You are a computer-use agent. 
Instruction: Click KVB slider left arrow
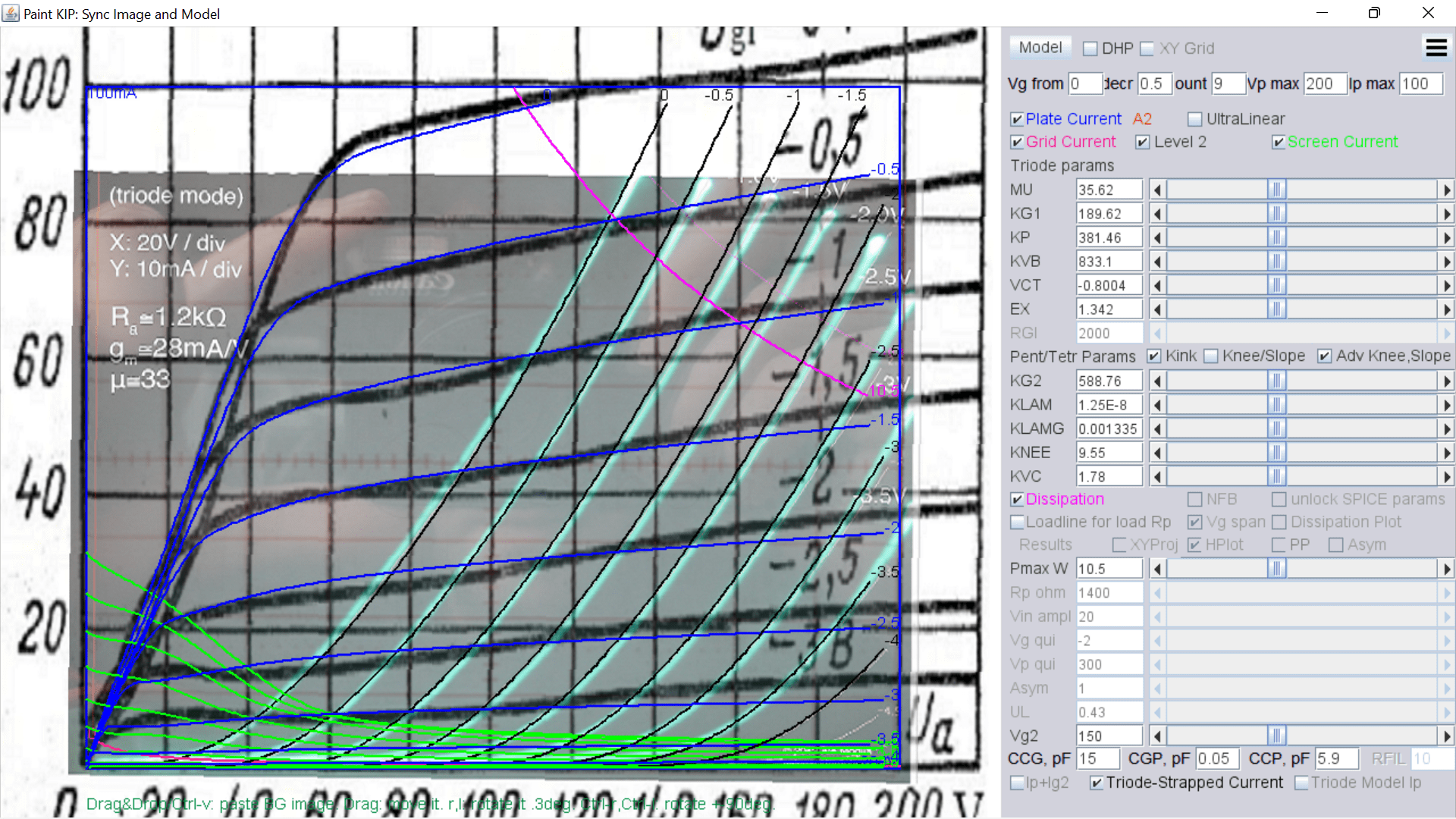(x=1157, y=262)
